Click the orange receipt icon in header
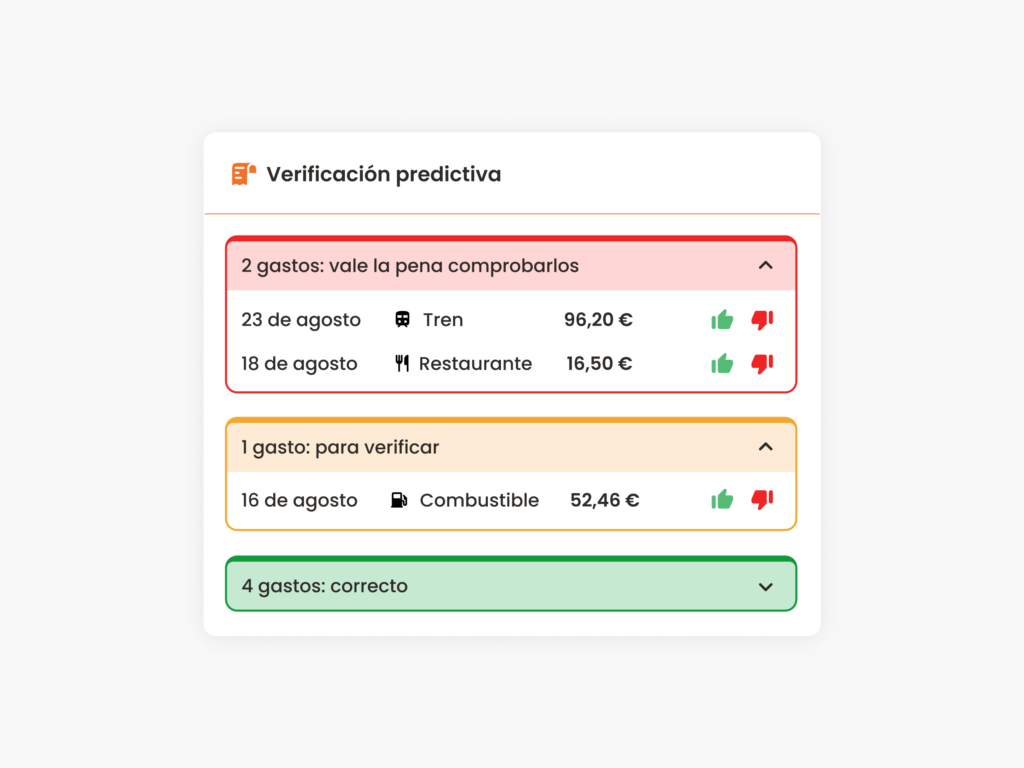This screenshot has width=1024, height=768. (x=244, y=174)
